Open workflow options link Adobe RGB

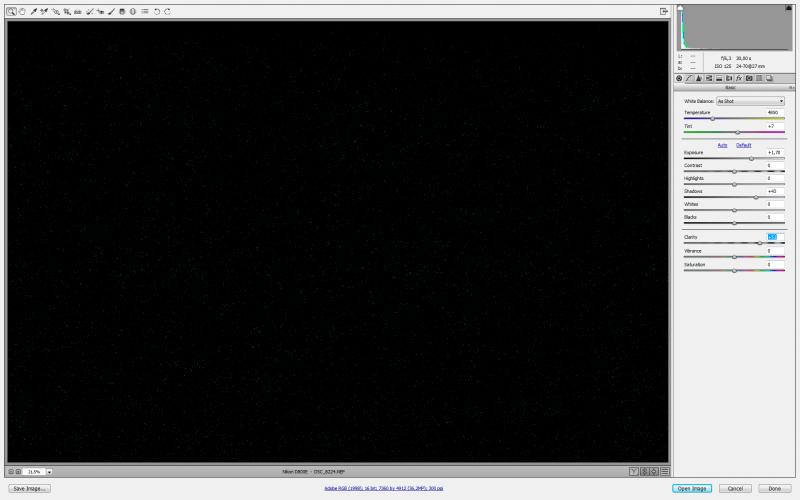[x=384, y=488]
